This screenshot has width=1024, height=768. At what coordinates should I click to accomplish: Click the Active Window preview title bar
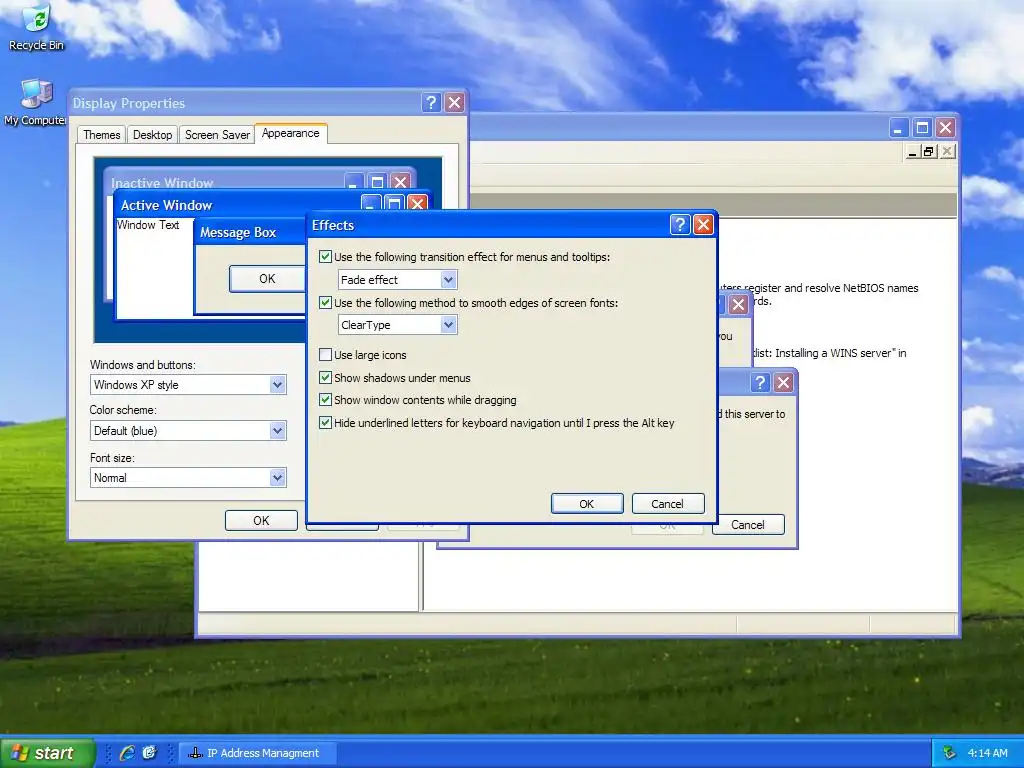238,204
